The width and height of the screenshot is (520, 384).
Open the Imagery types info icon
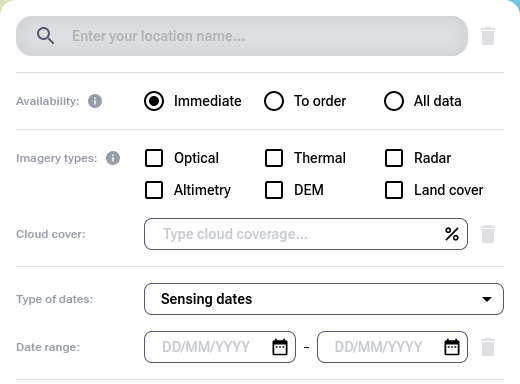tap(113, 158)
